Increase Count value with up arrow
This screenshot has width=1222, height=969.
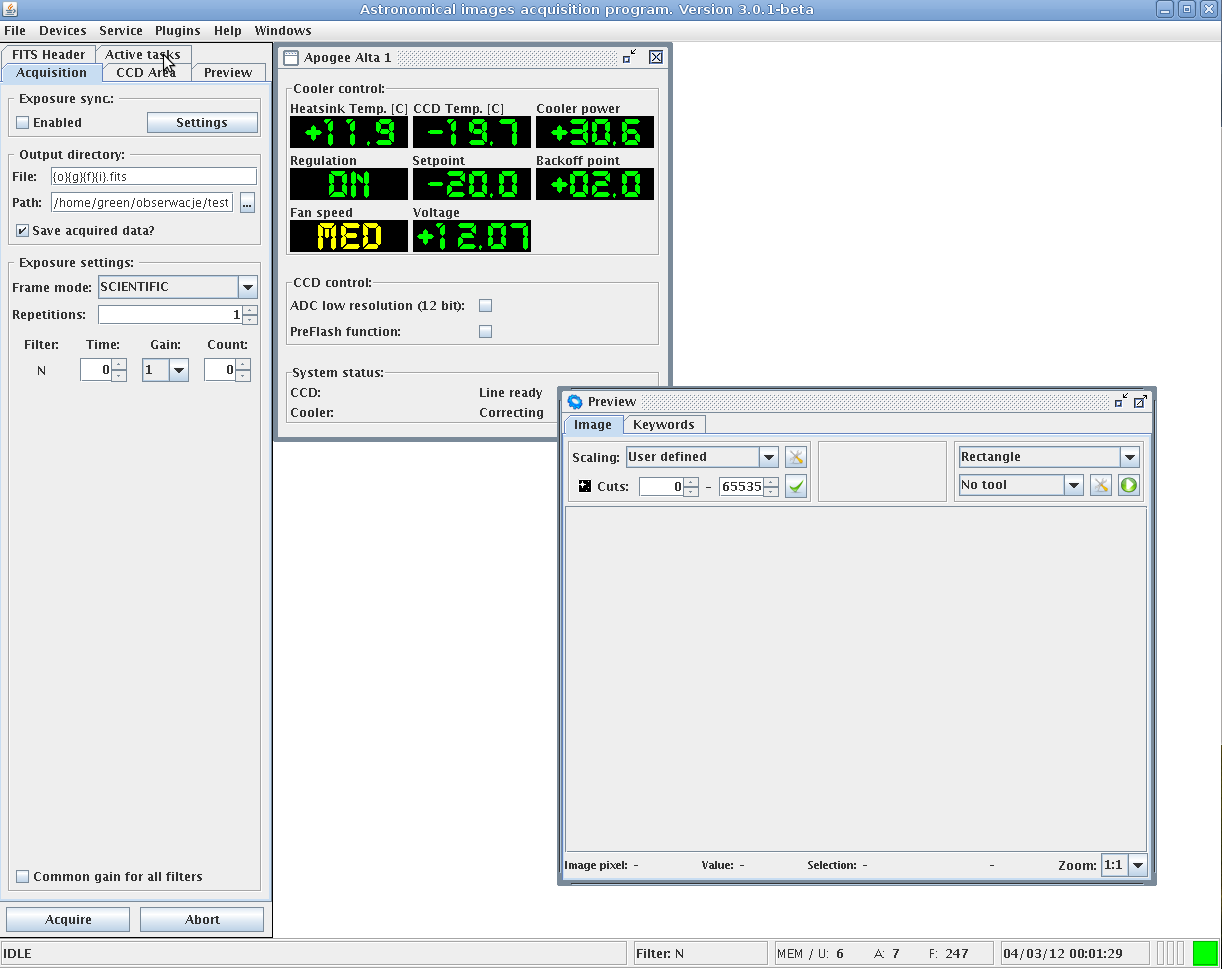tap(243, 365)
